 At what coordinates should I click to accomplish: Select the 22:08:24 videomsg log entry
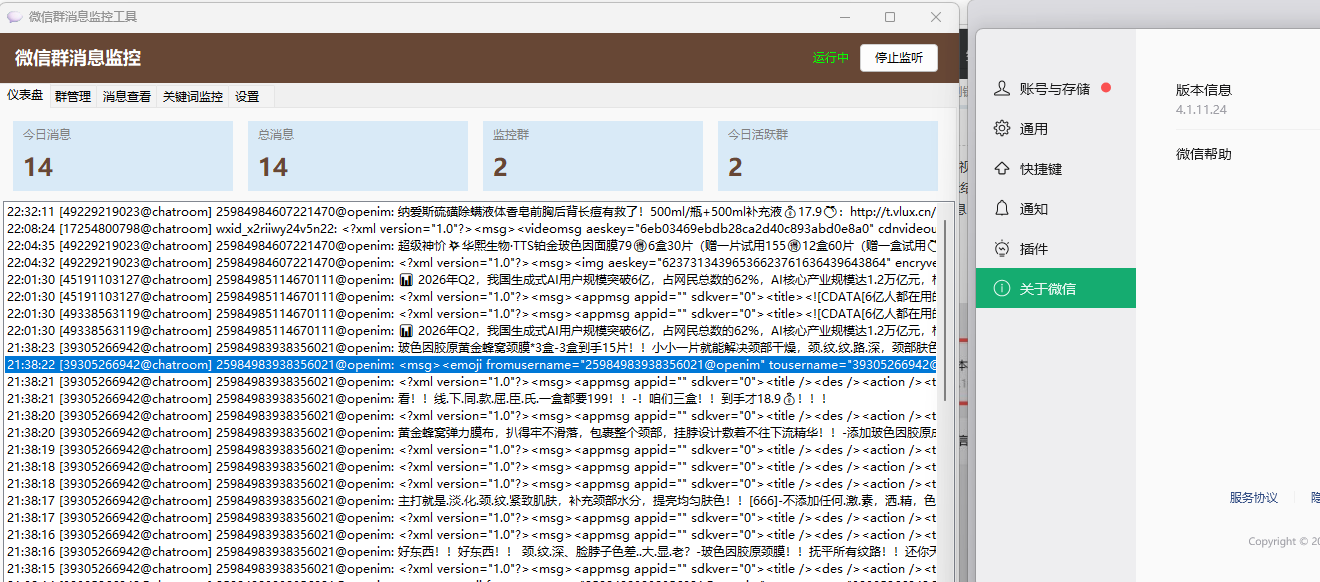click(x=471, y=228)
